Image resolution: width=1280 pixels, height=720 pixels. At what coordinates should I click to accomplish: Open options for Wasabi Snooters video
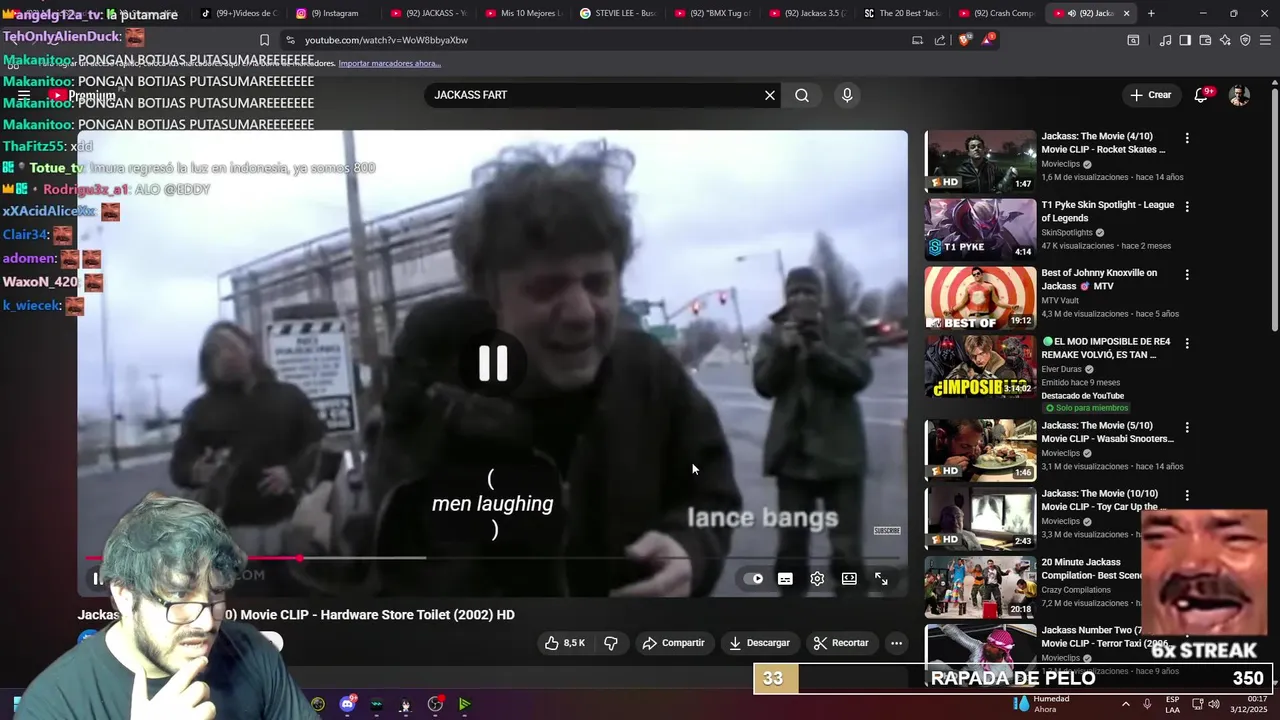pos(1187,427)
